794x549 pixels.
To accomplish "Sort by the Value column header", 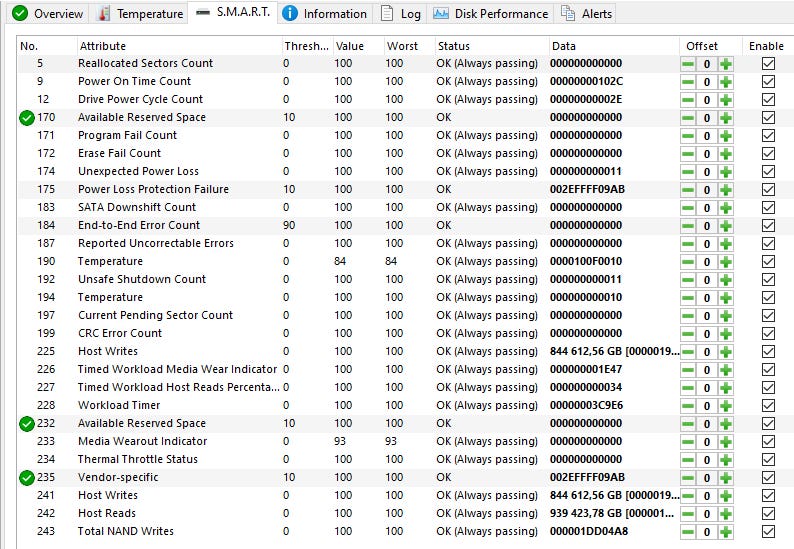I will (358, 46).
